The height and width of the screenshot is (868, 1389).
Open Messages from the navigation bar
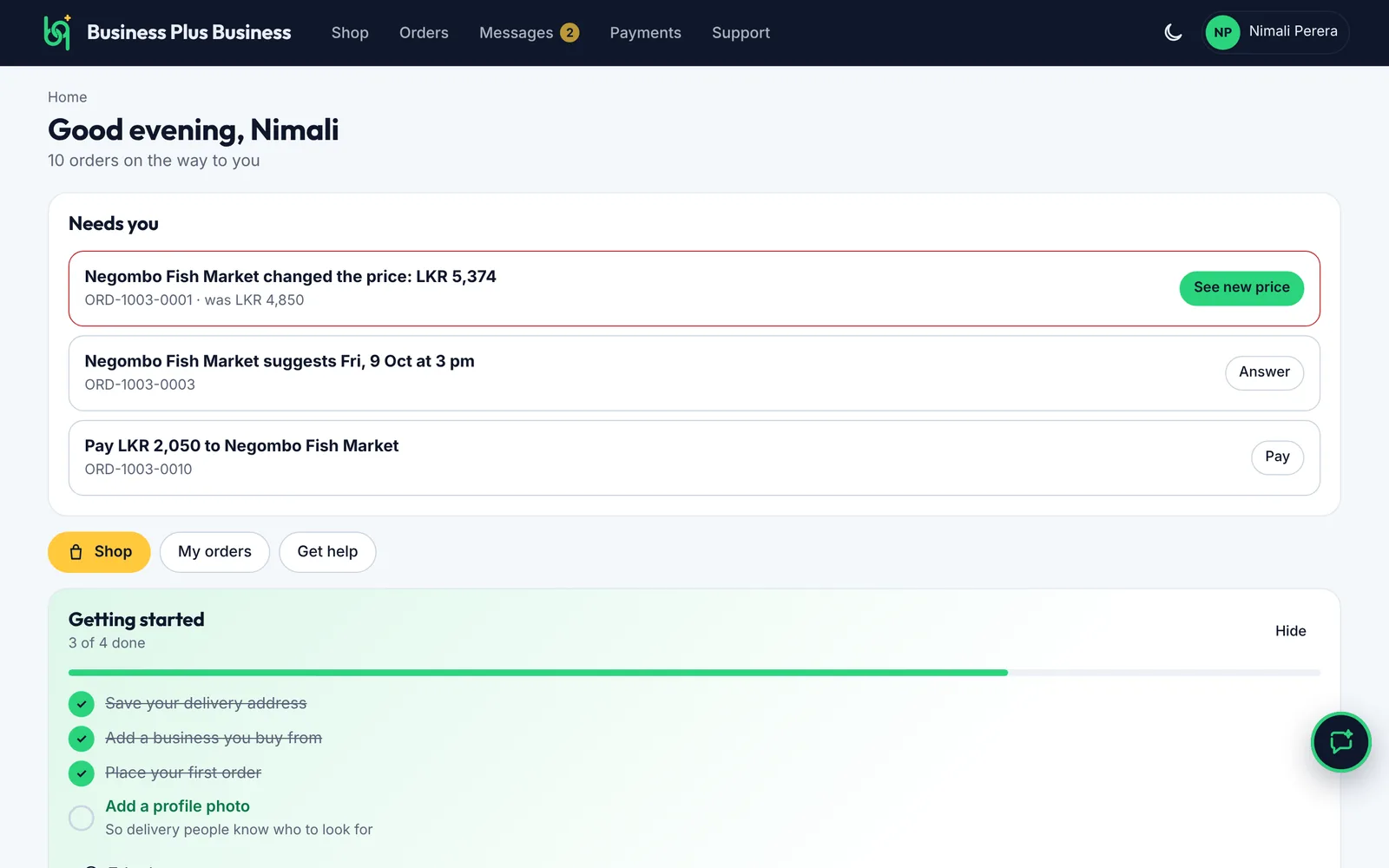tap(529, 33)
